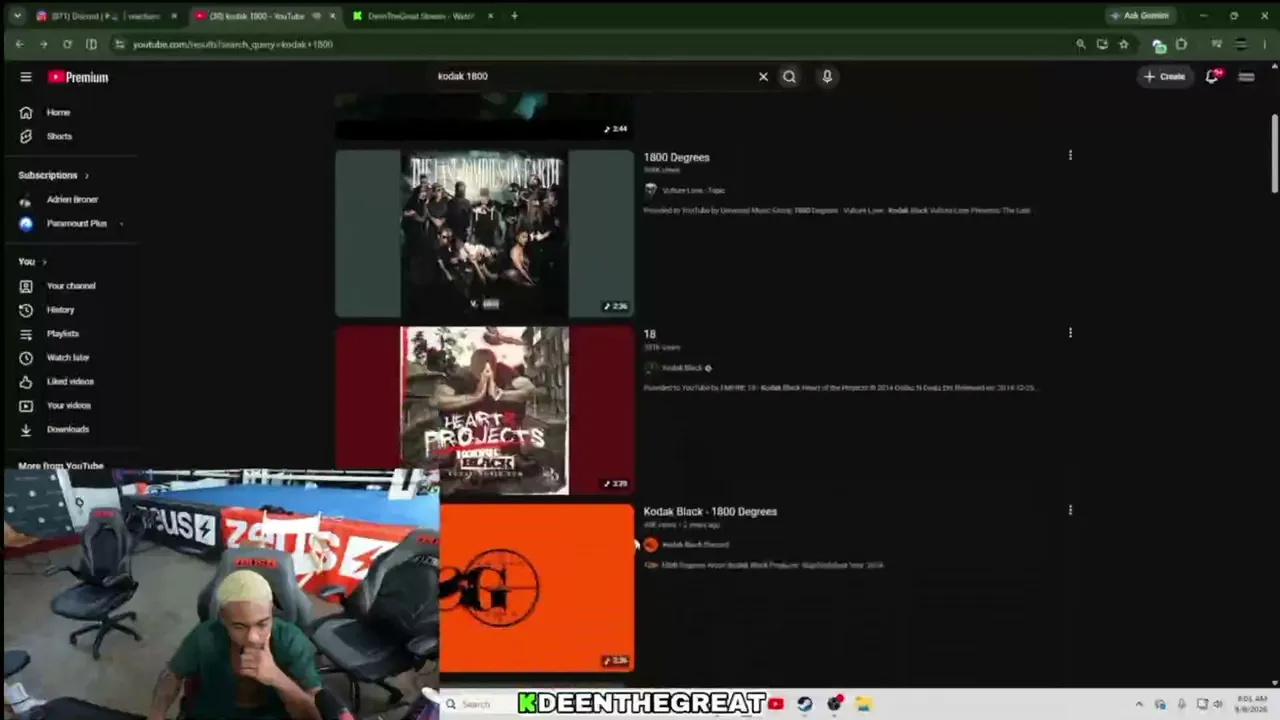
Task: Open the '1800 Degrees' video title
Action: pos(676,157)
